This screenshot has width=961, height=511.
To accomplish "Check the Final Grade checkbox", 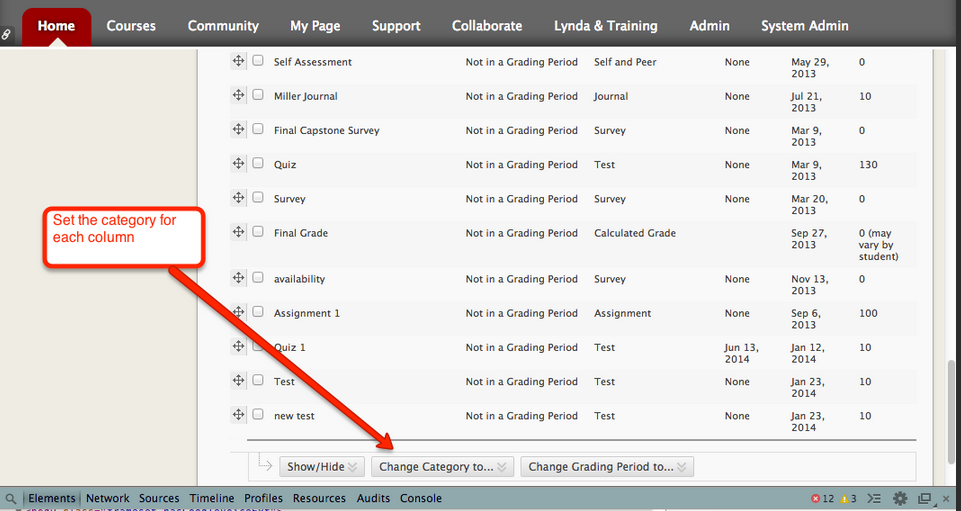I will pos(258,231).
